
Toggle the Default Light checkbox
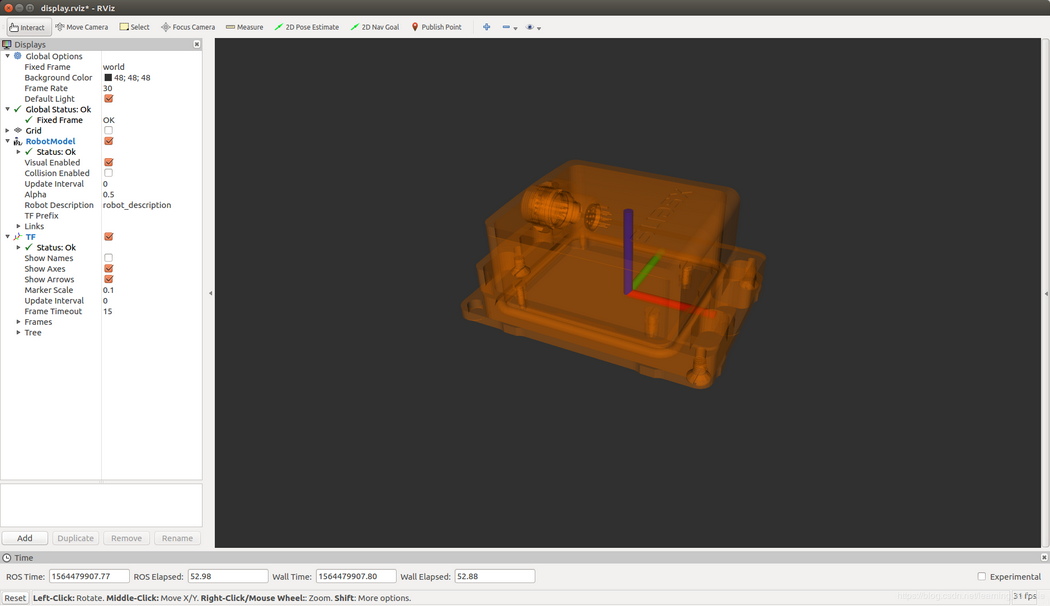click(108, 98)
